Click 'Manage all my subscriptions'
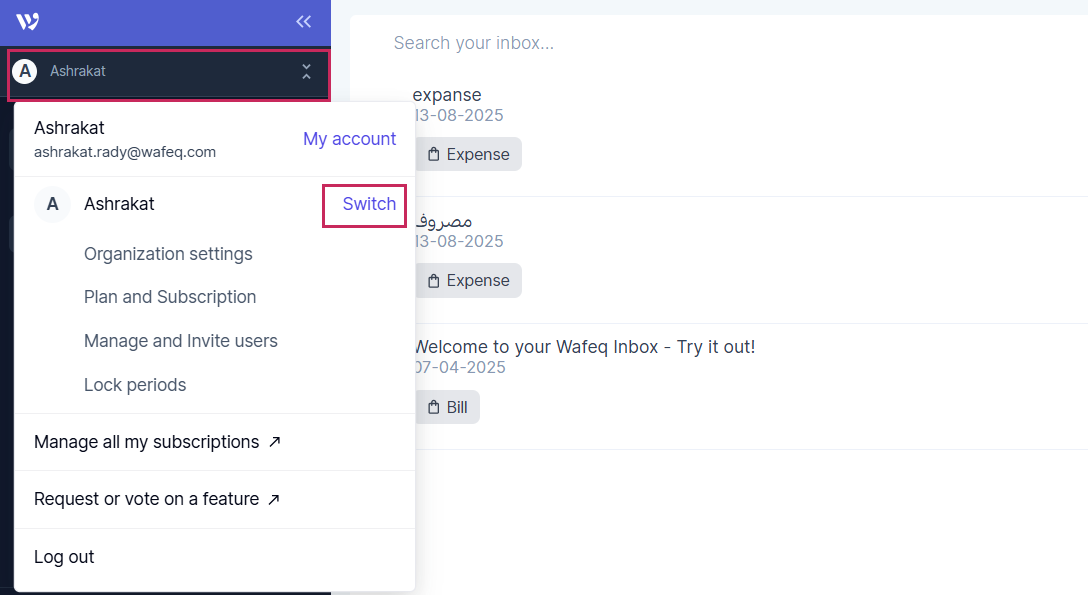 click(x=143, y=441)
